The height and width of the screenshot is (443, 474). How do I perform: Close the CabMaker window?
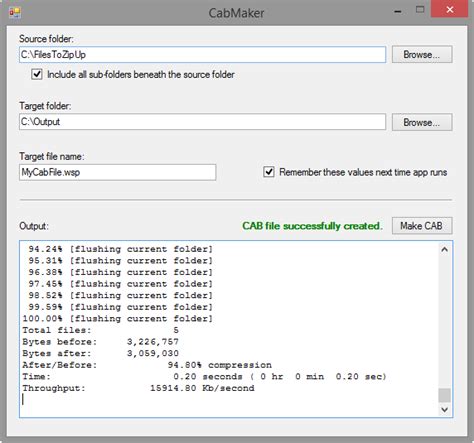450,9
